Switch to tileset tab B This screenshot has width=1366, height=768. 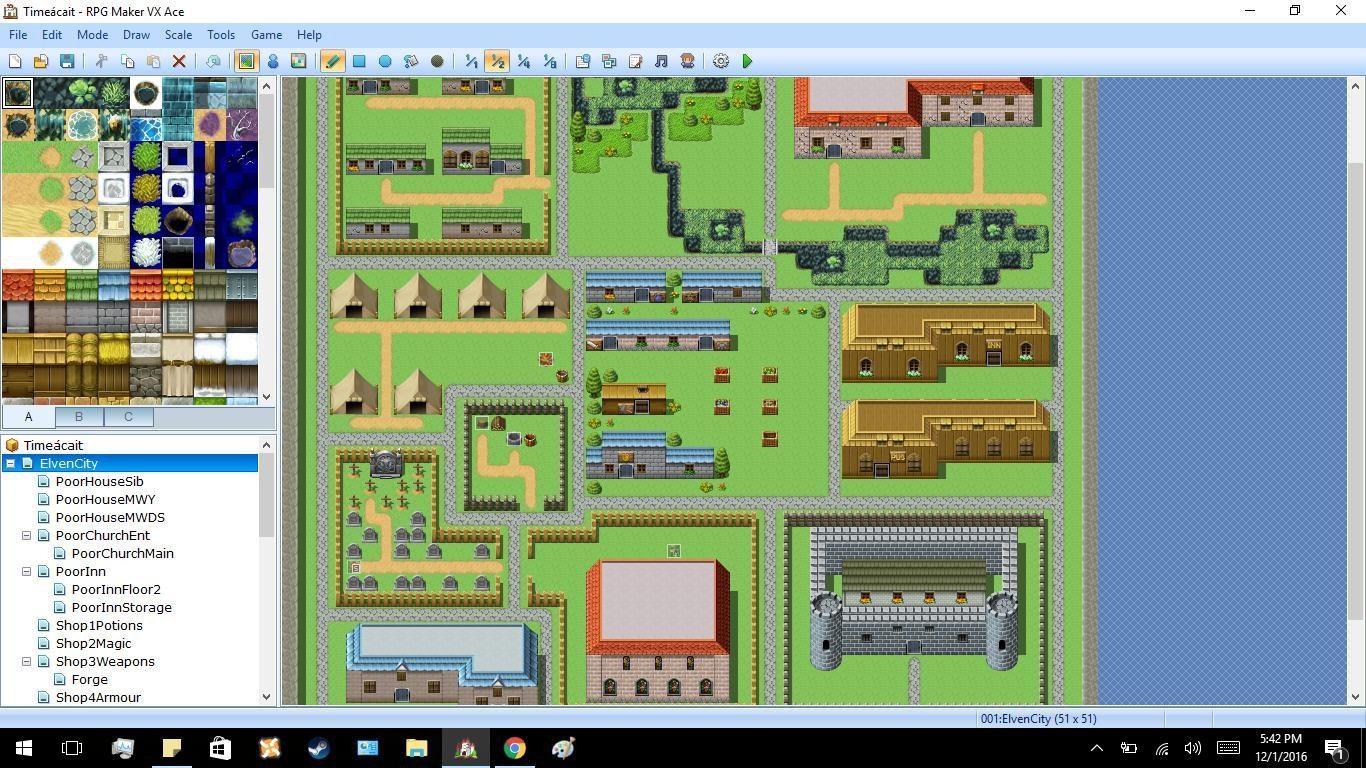pyautogui.click(x=78, y=416)
